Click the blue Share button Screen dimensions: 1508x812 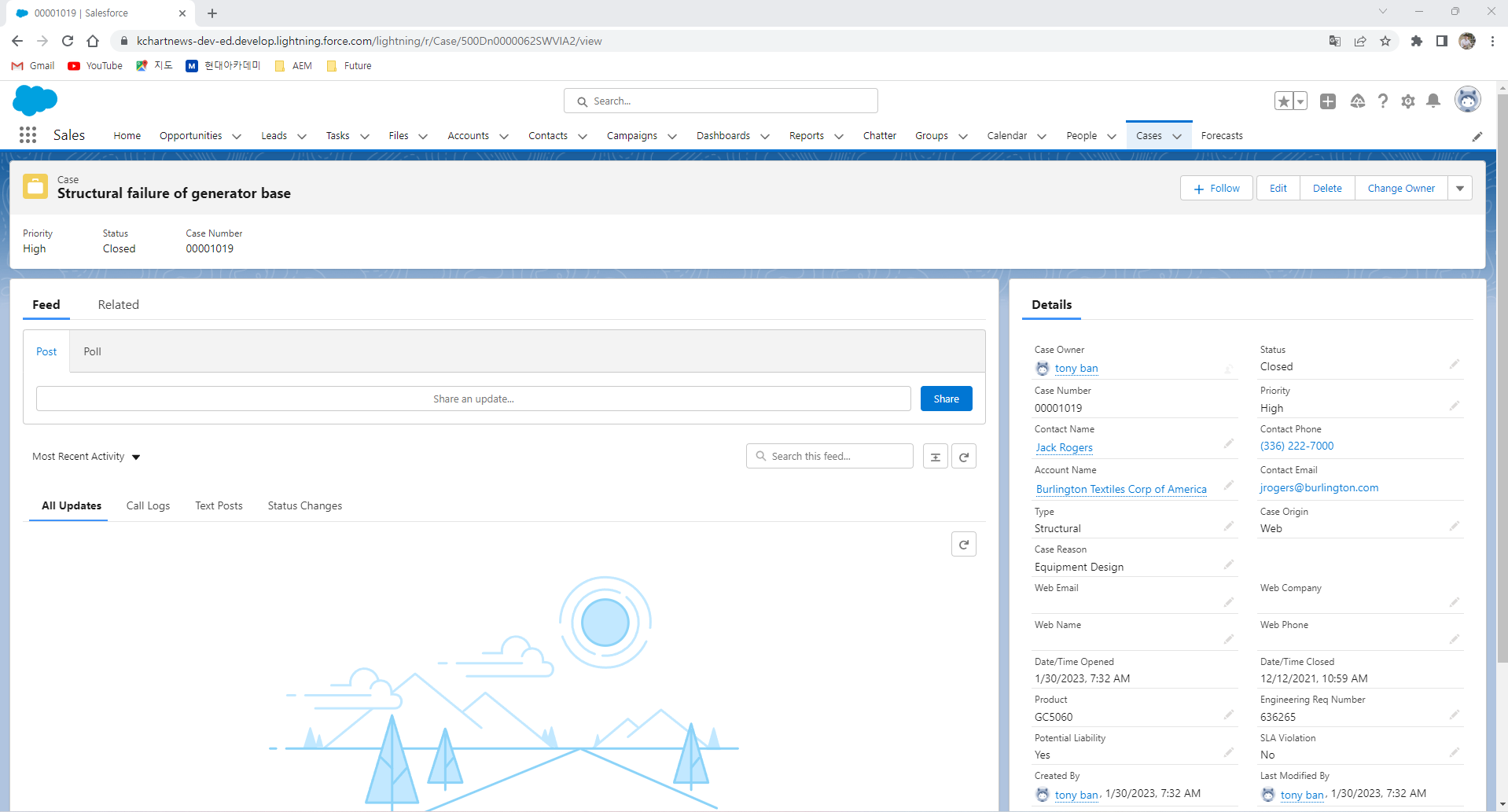(947, 399)
